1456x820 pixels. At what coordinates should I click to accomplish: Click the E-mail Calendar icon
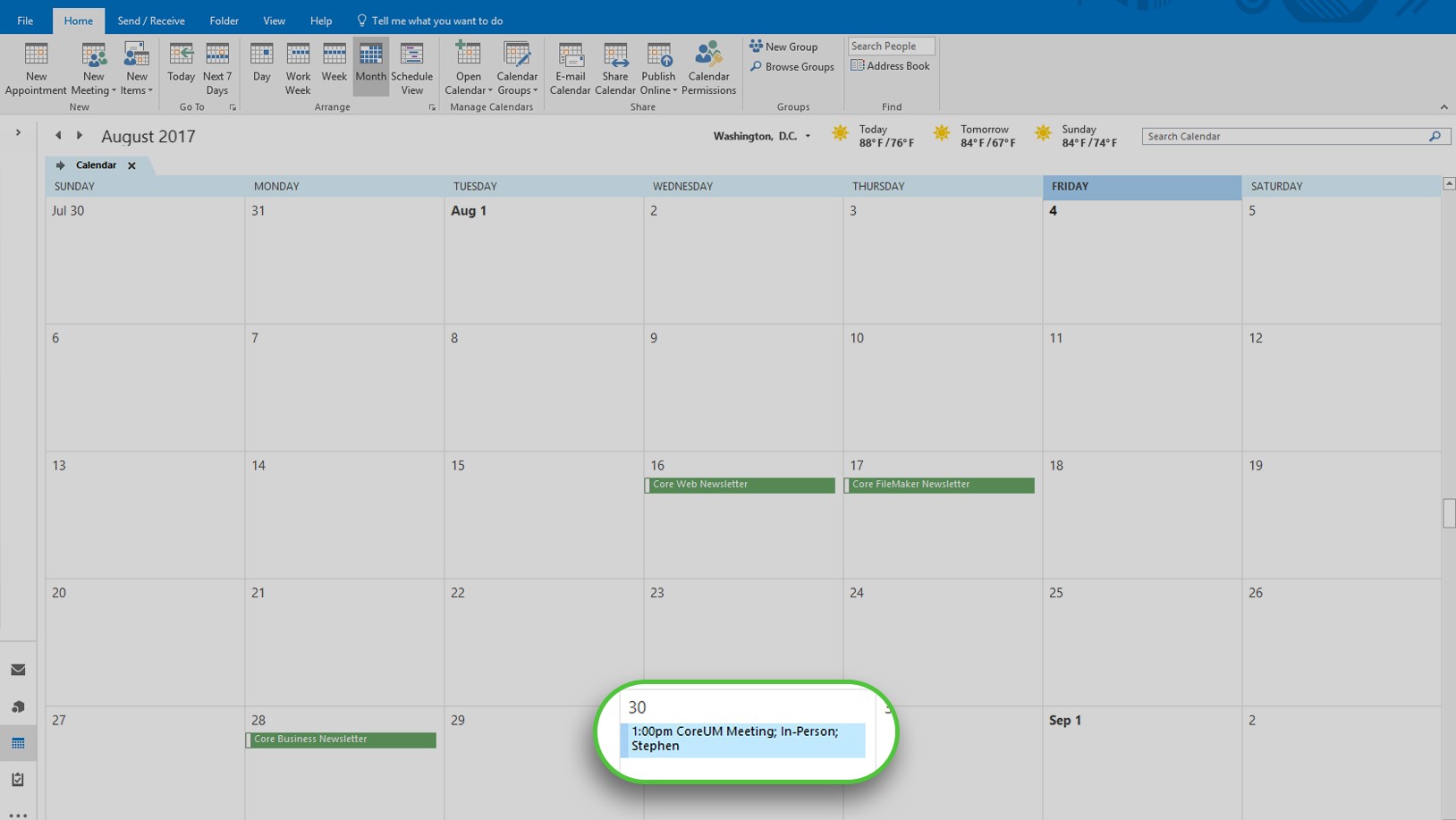click(x=570, y=67)
